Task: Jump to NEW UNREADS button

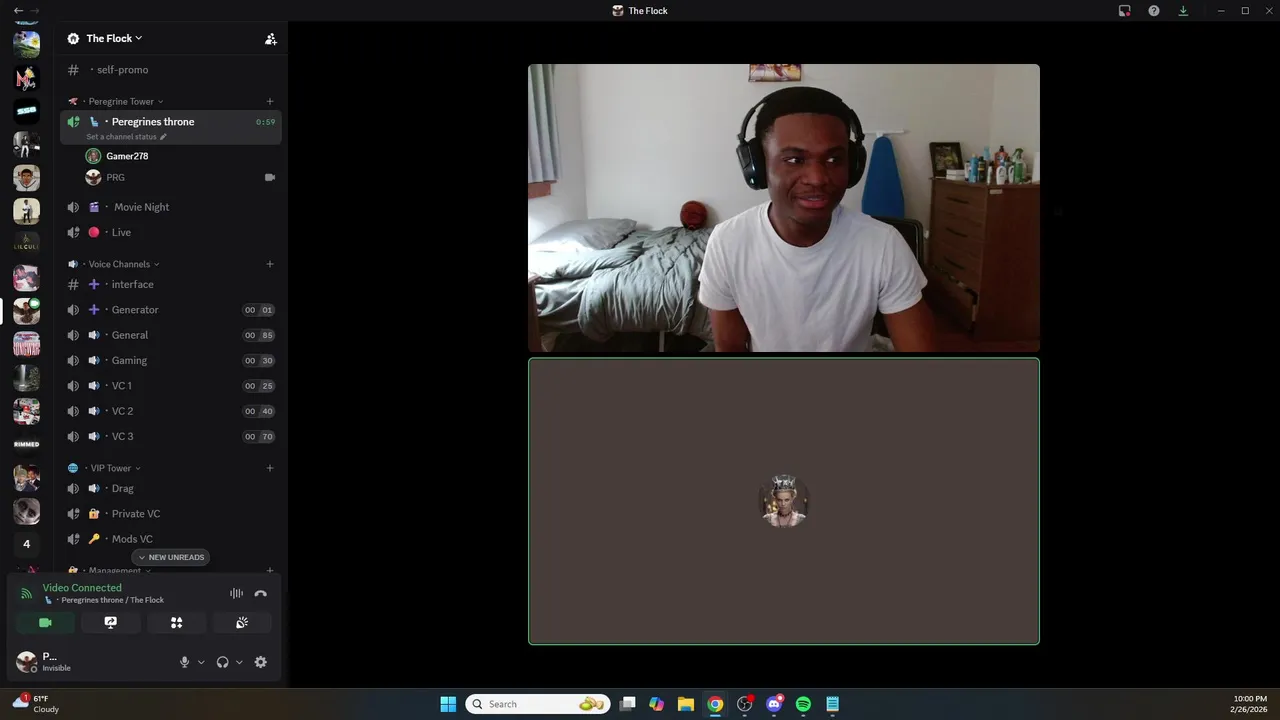Action: pyautogui.click(x=171, y=557)
